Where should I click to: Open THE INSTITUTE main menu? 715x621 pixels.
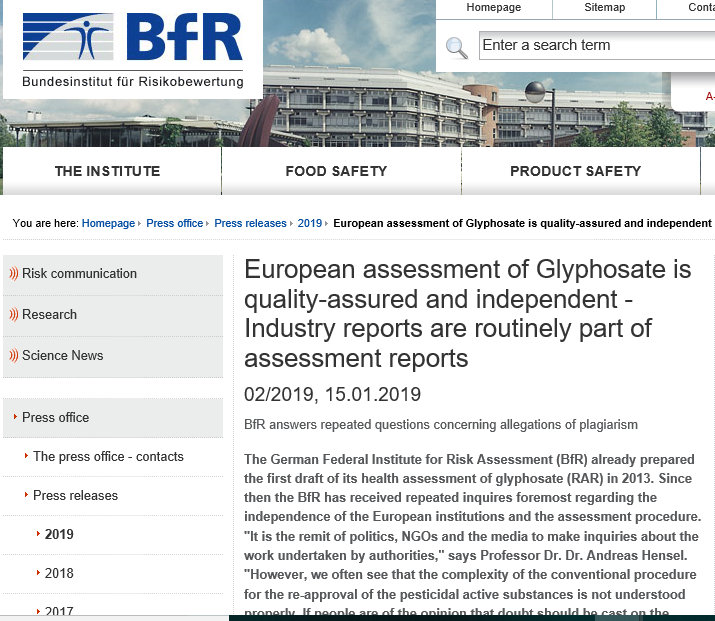coord(107,171)
